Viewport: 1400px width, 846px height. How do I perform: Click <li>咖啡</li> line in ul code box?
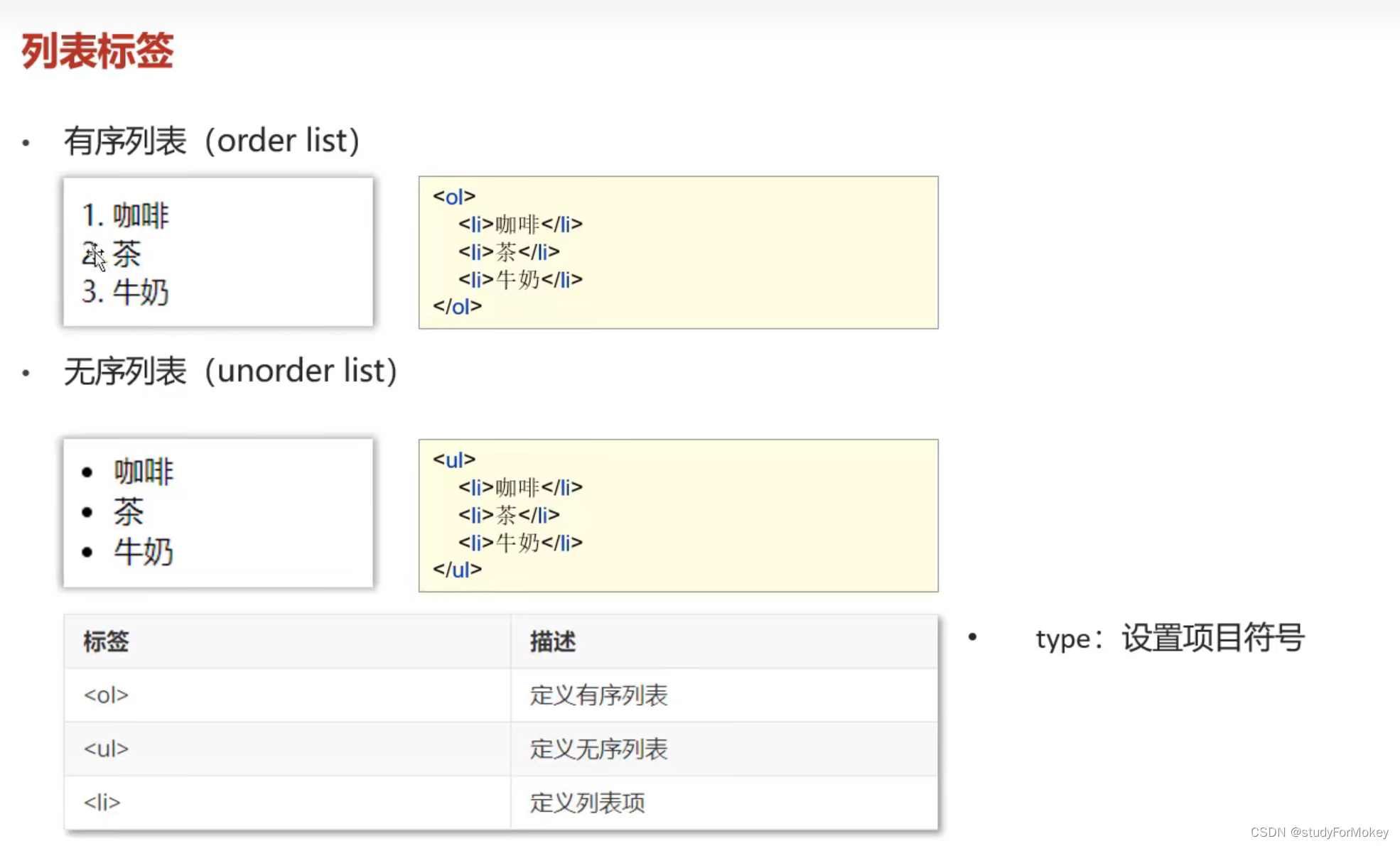520,487
